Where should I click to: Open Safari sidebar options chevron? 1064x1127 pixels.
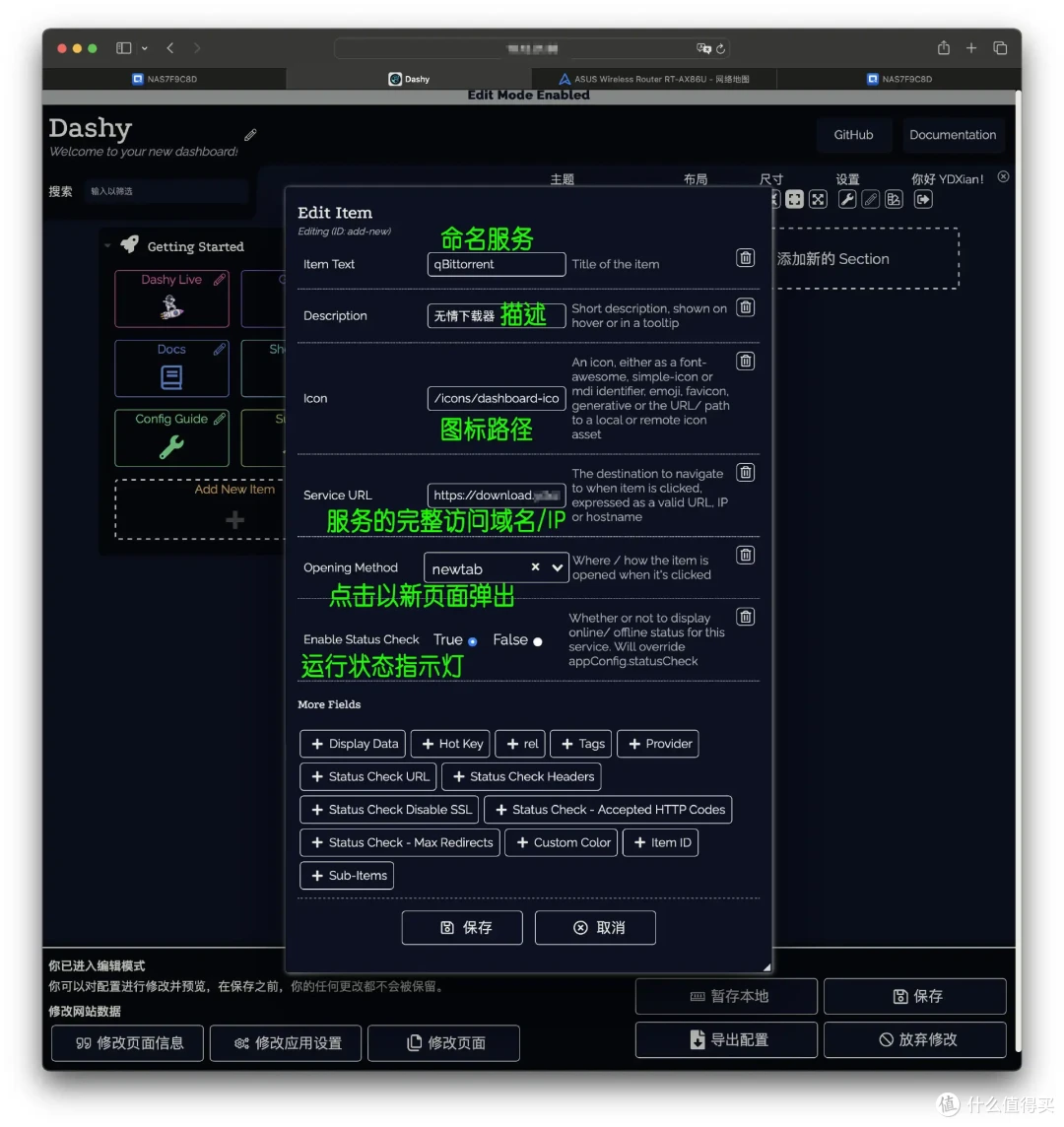pyautogui.click(x=145, y=48)
